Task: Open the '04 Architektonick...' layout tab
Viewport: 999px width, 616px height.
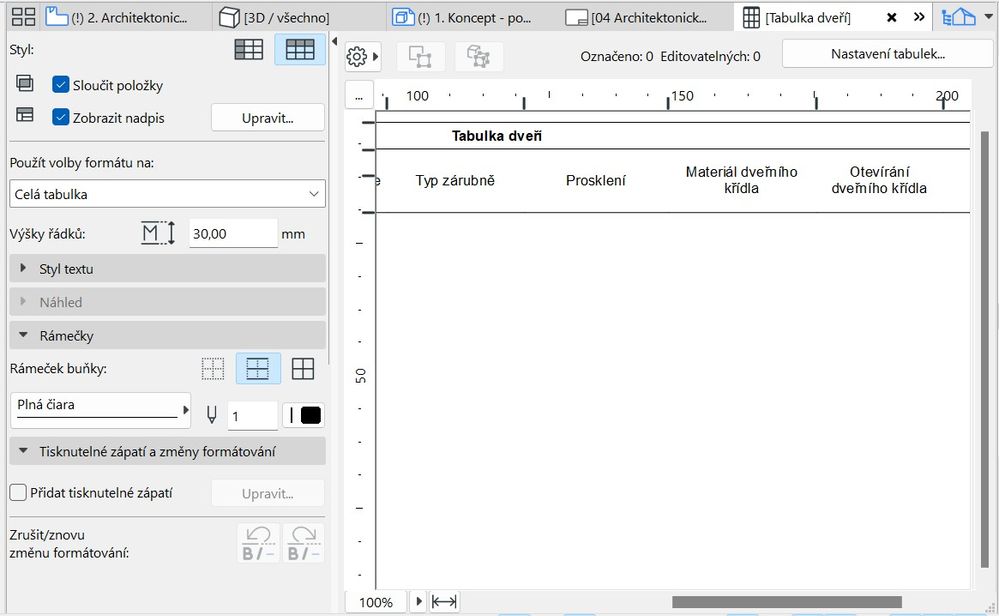Action: tap(637, 17)
